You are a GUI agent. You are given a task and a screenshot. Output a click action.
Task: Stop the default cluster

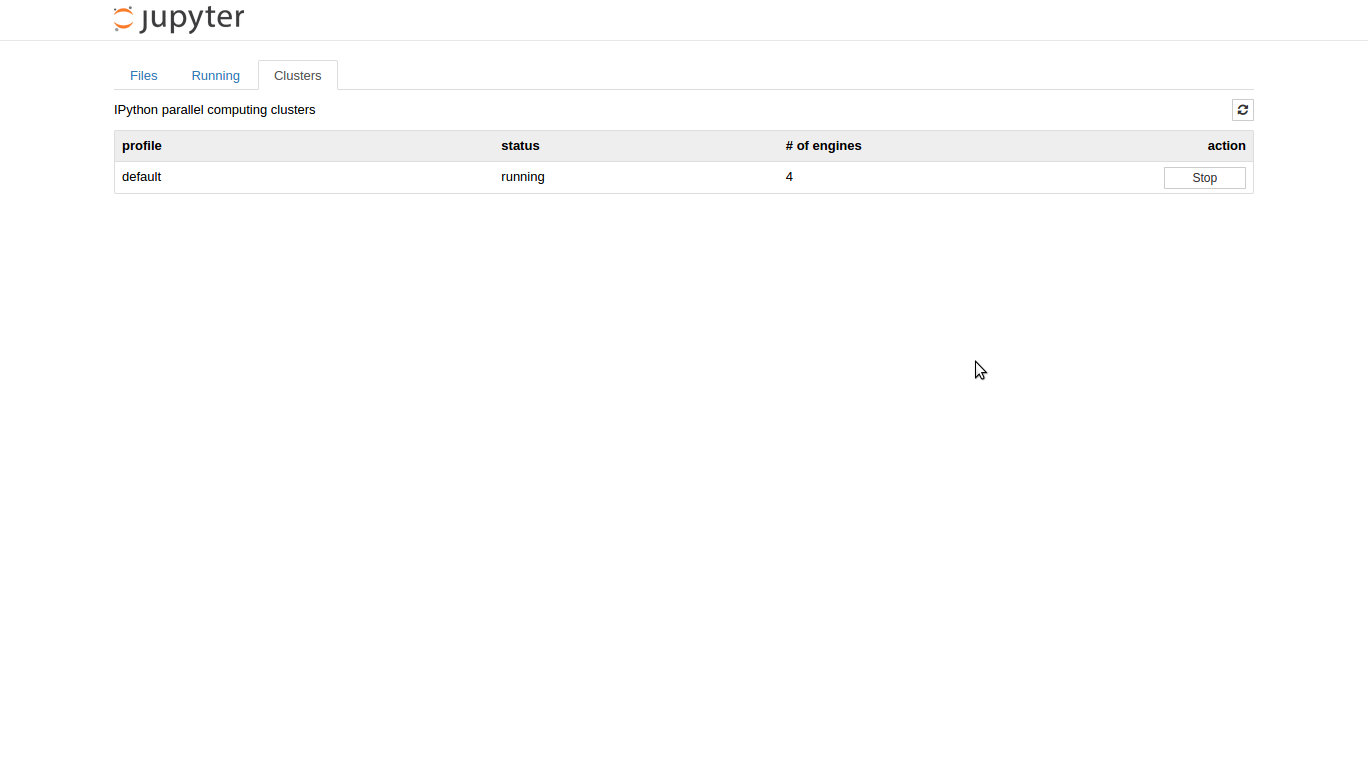point(1204,178)
